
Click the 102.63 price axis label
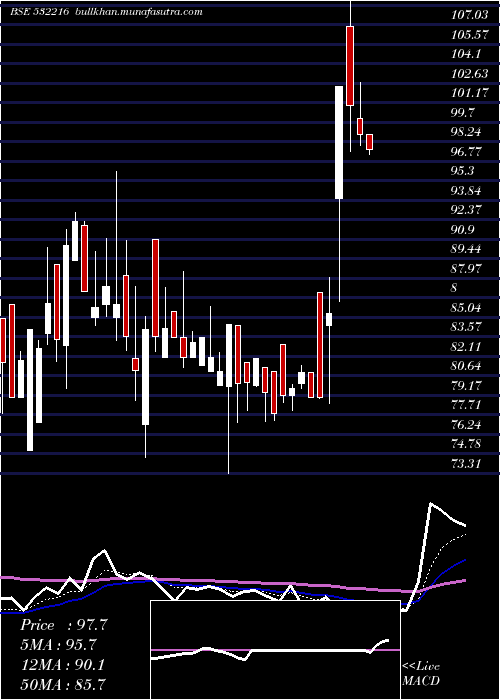(469, 74)
